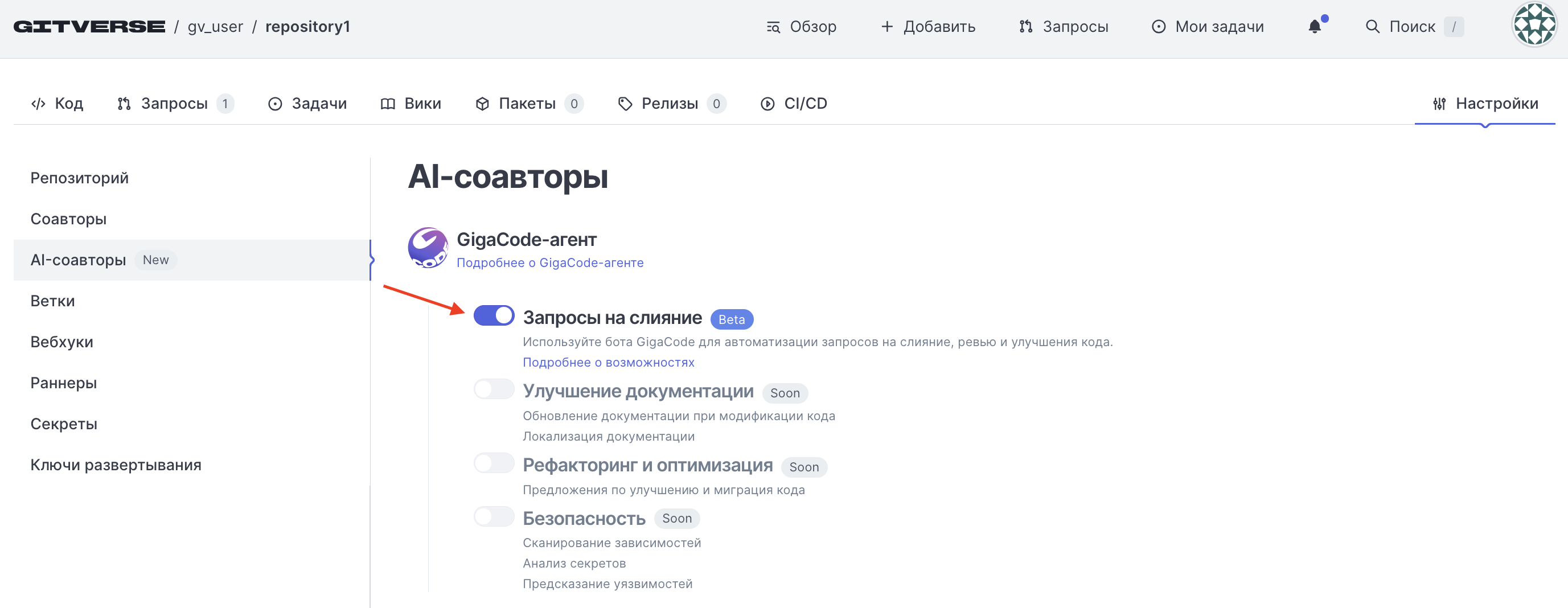This screenshot has width=1568, height=608.
Task: Click the text Предсказание уязвимостей
Action: (608, 584)
